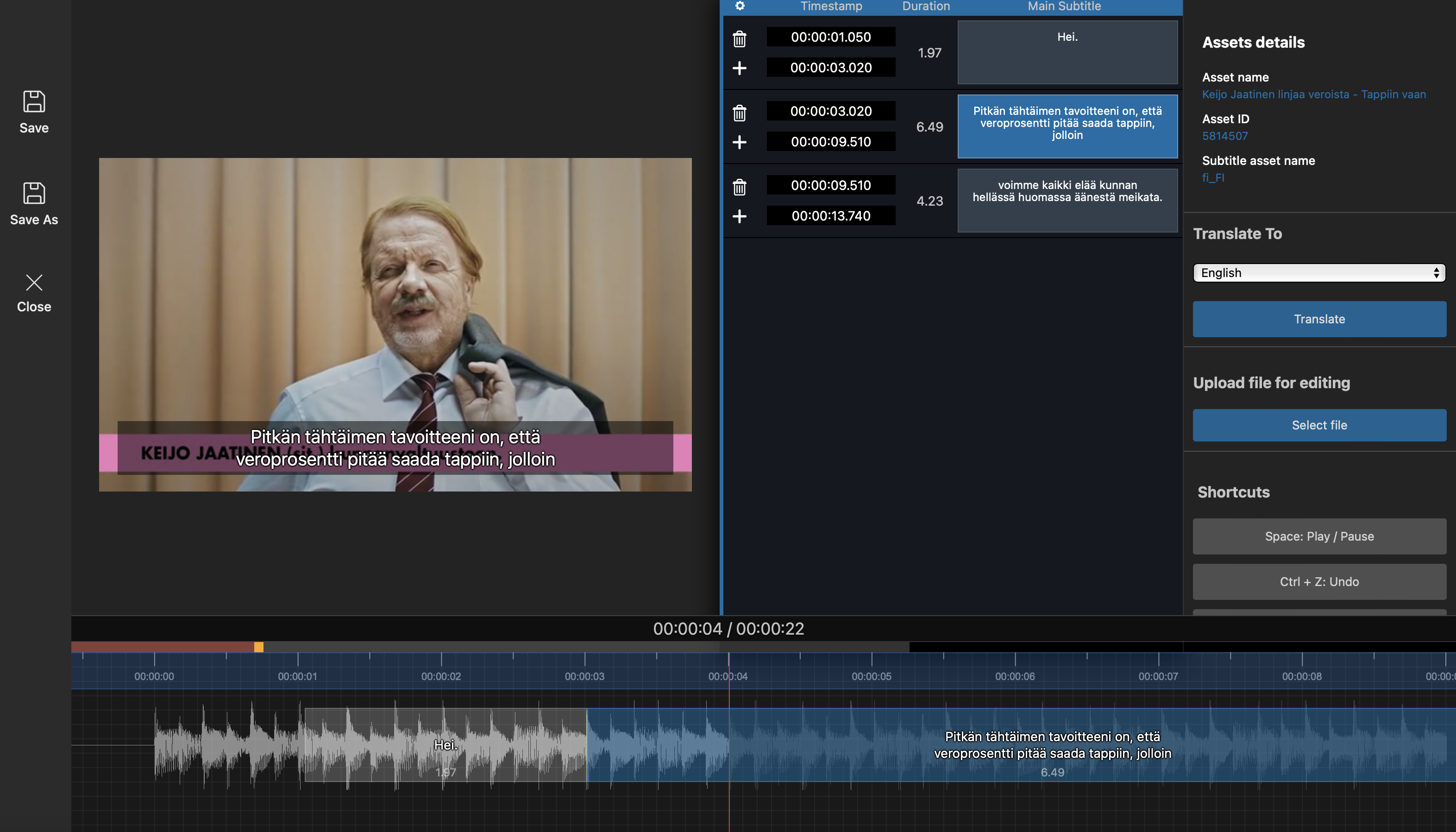Edit end timestamp 00:00:13.740

[x=830, y=216]
